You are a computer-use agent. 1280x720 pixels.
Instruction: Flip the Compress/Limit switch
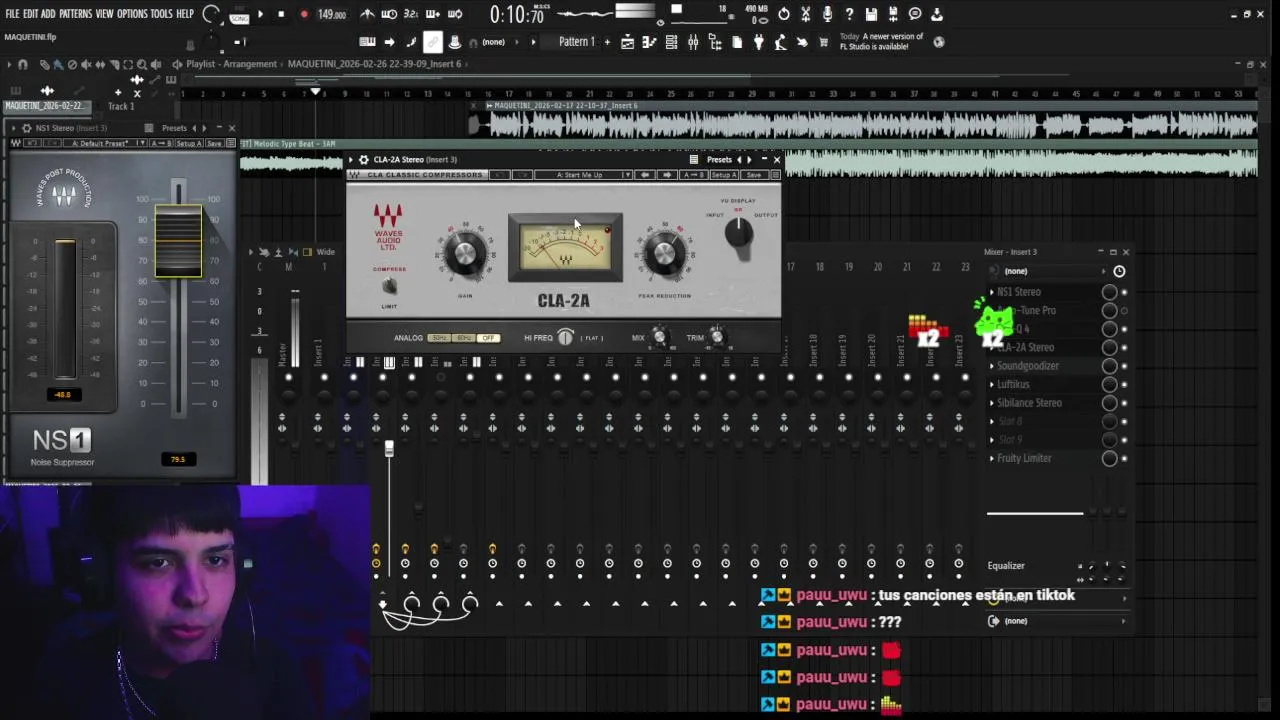point(389,287)
